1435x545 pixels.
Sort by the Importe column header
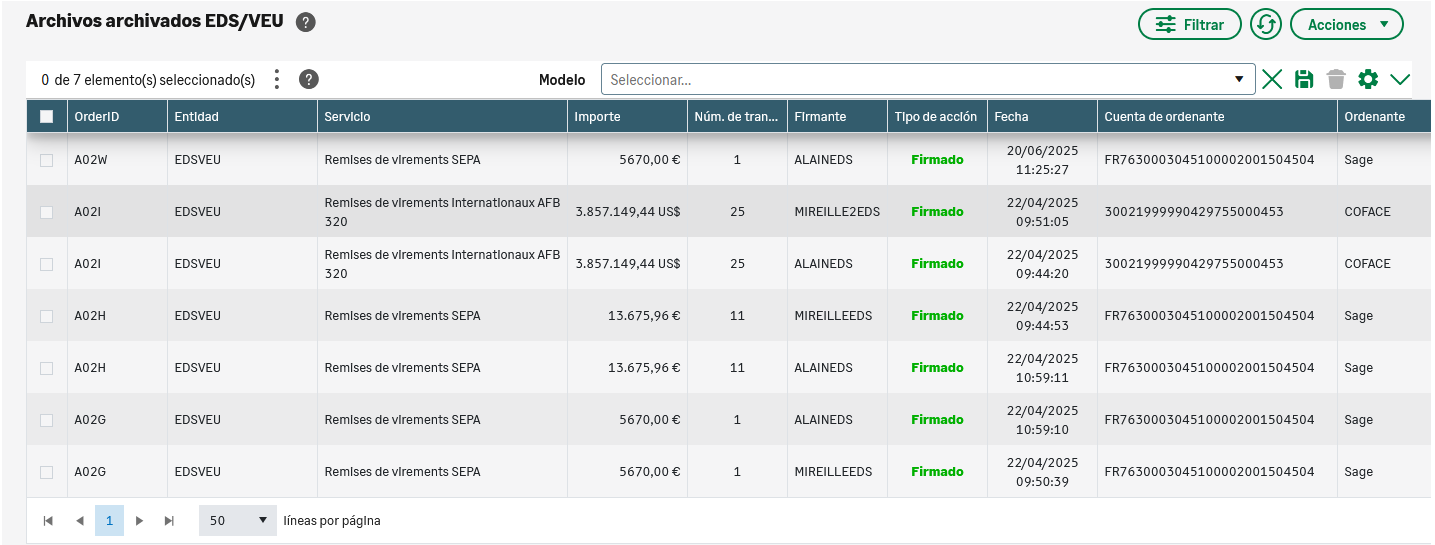coord(627,117)
